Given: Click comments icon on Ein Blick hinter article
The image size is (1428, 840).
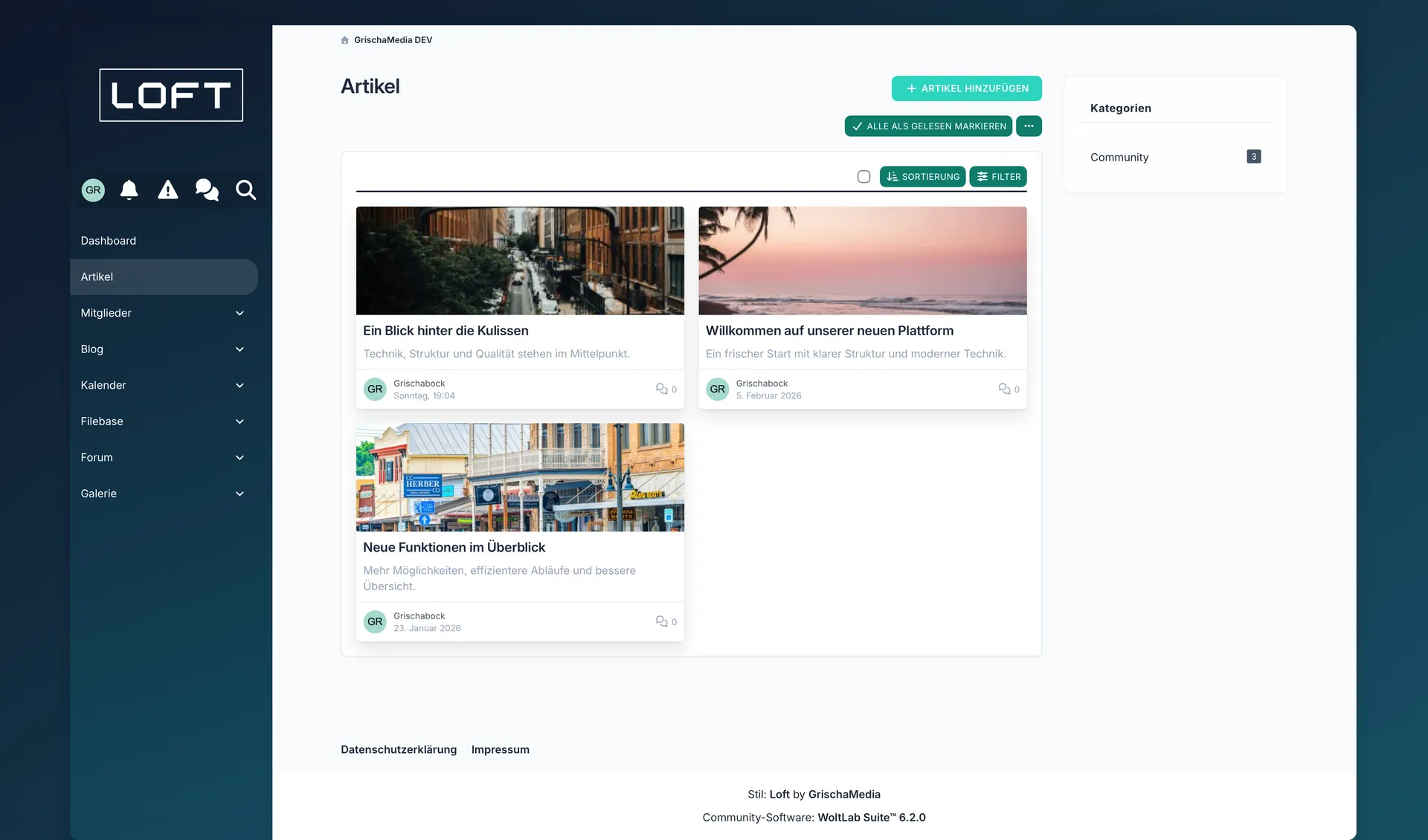Looking at the screenshot, I should click(x=661, y=389).
